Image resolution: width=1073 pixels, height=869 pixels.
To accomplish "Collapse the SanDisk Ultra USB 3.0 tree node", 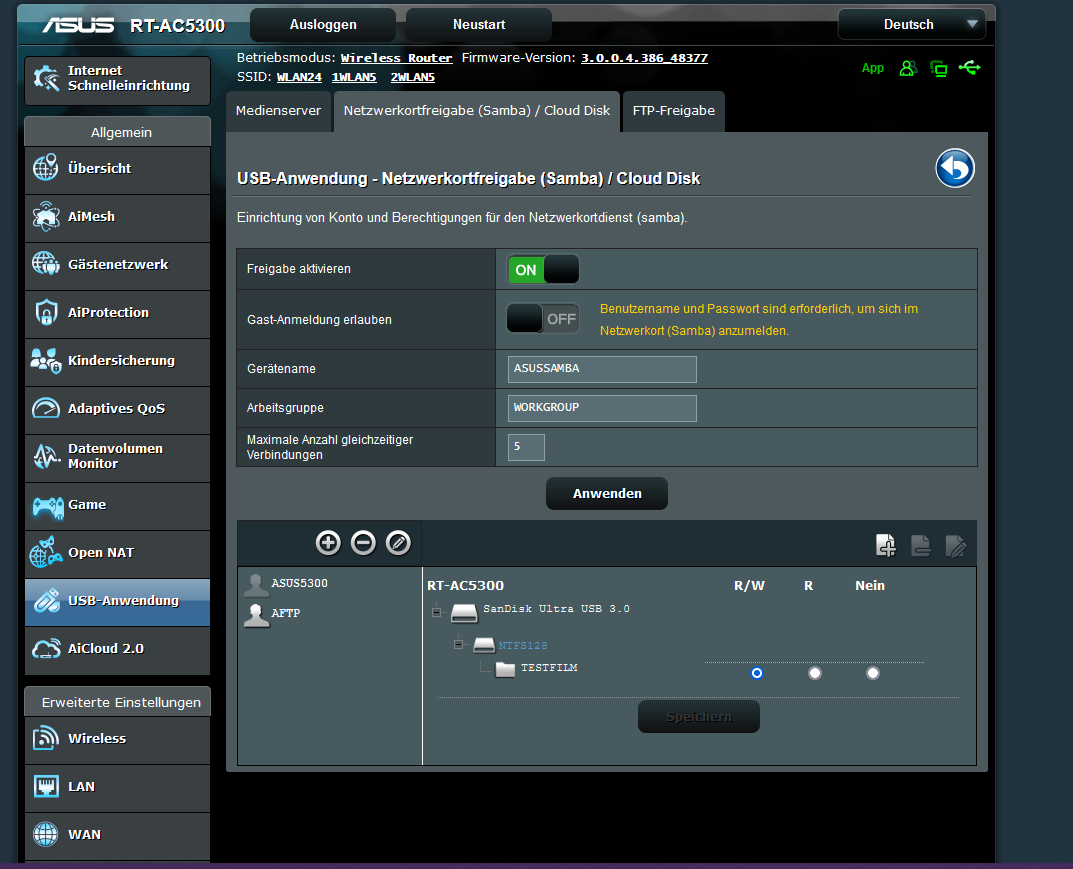I will click(x=436, y=612).
